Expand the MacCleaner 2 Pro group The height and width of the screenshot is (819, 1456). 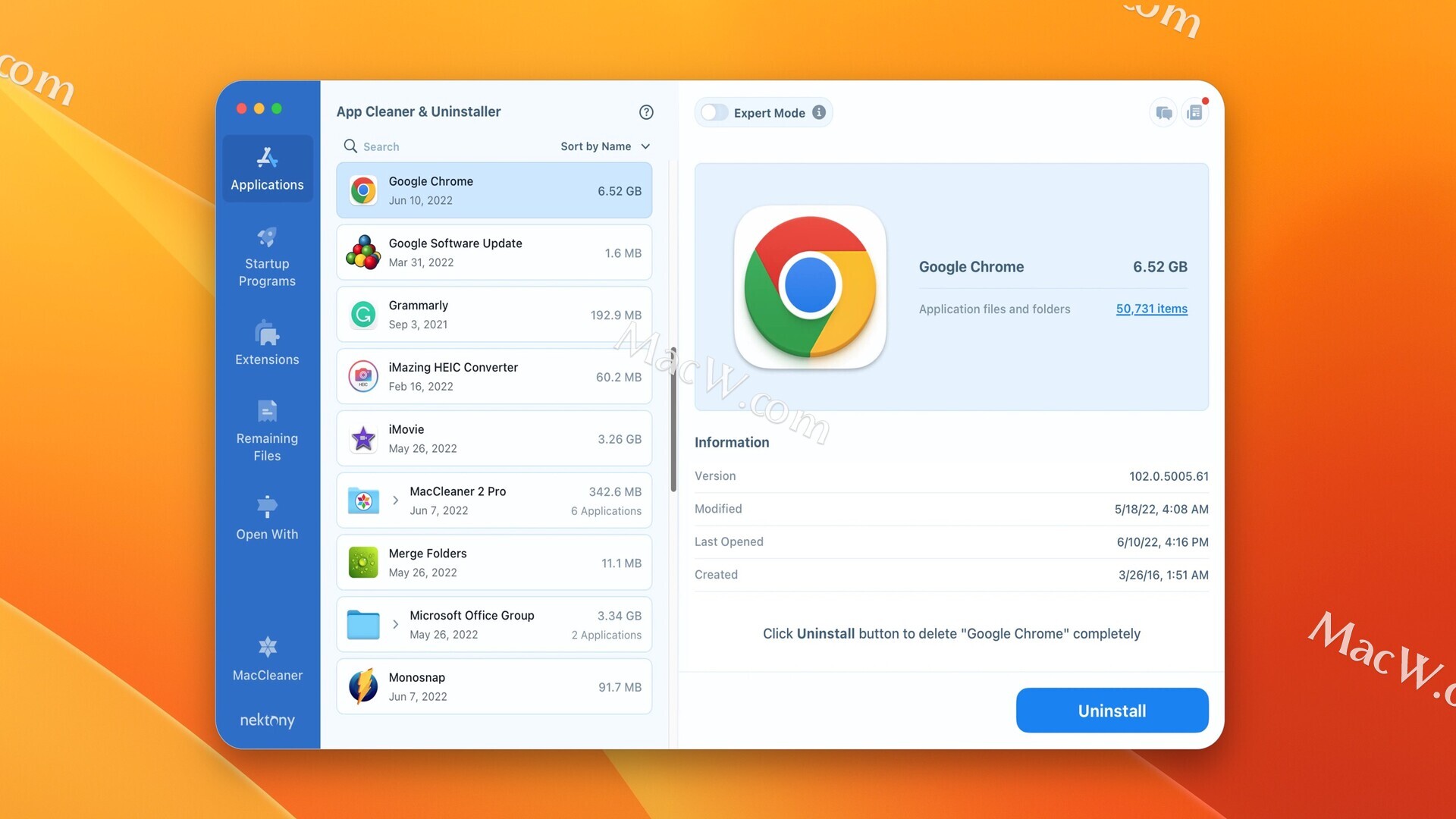pos(395,500)
